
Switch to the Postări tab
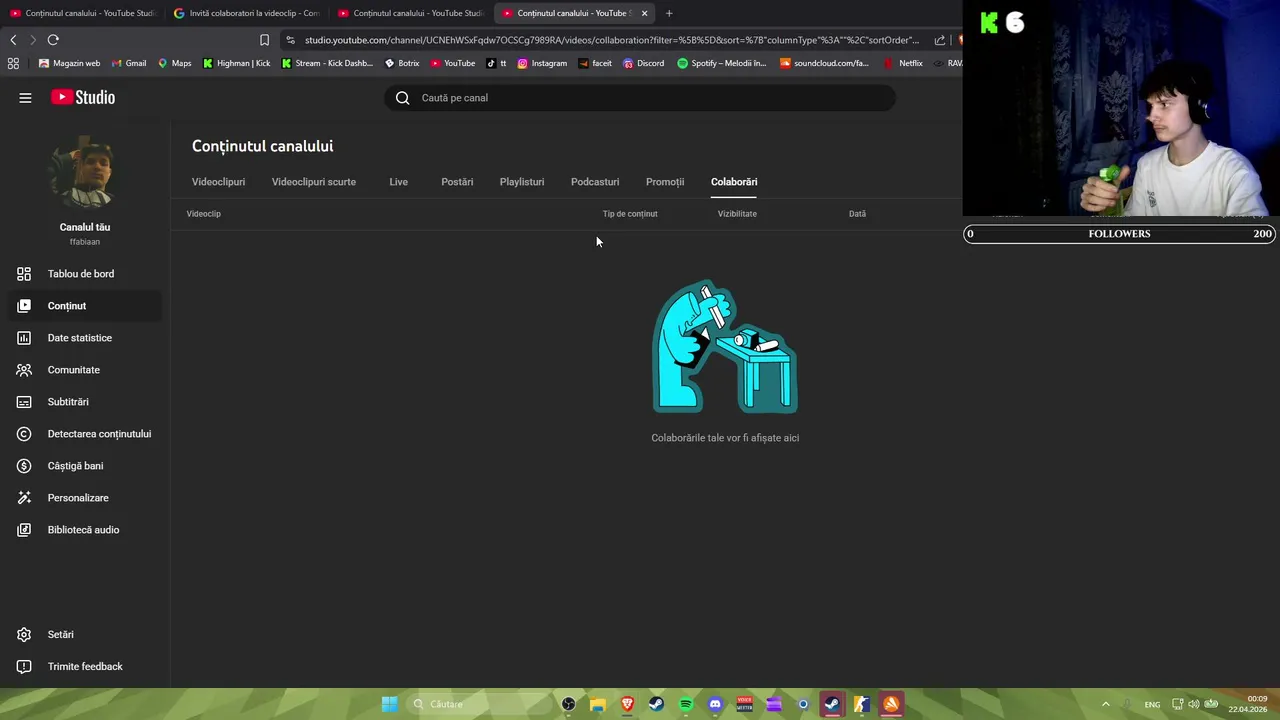(457, 182)
